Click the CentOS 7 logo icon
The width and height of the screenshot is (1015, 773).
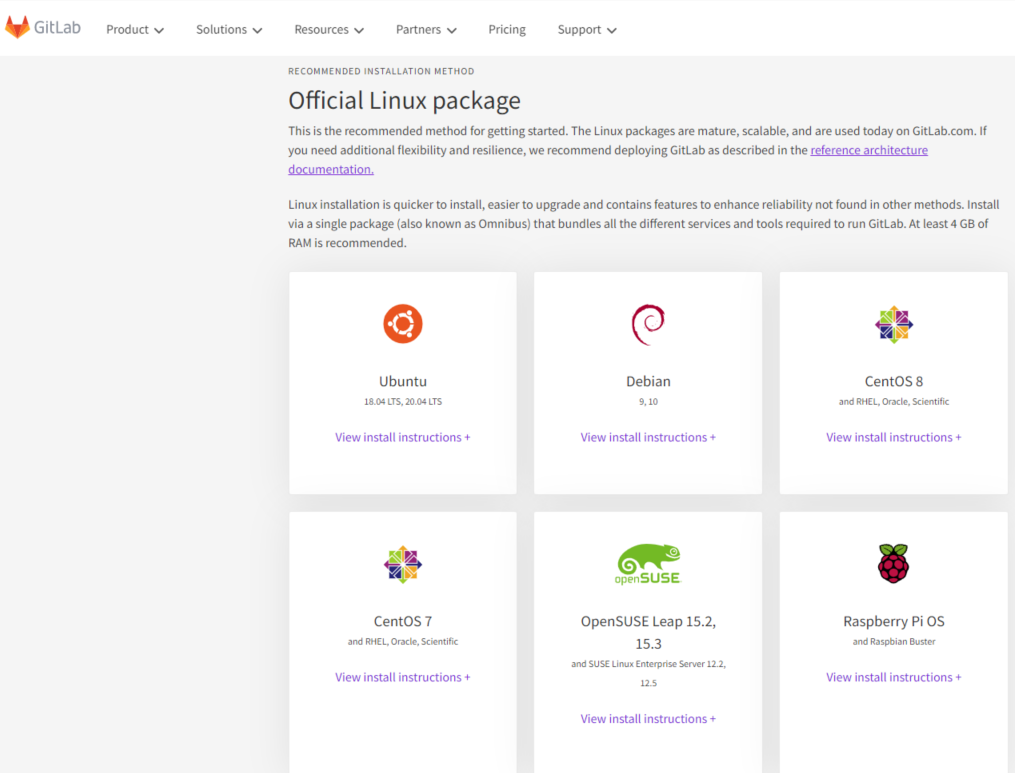click(x=403, y=565)
